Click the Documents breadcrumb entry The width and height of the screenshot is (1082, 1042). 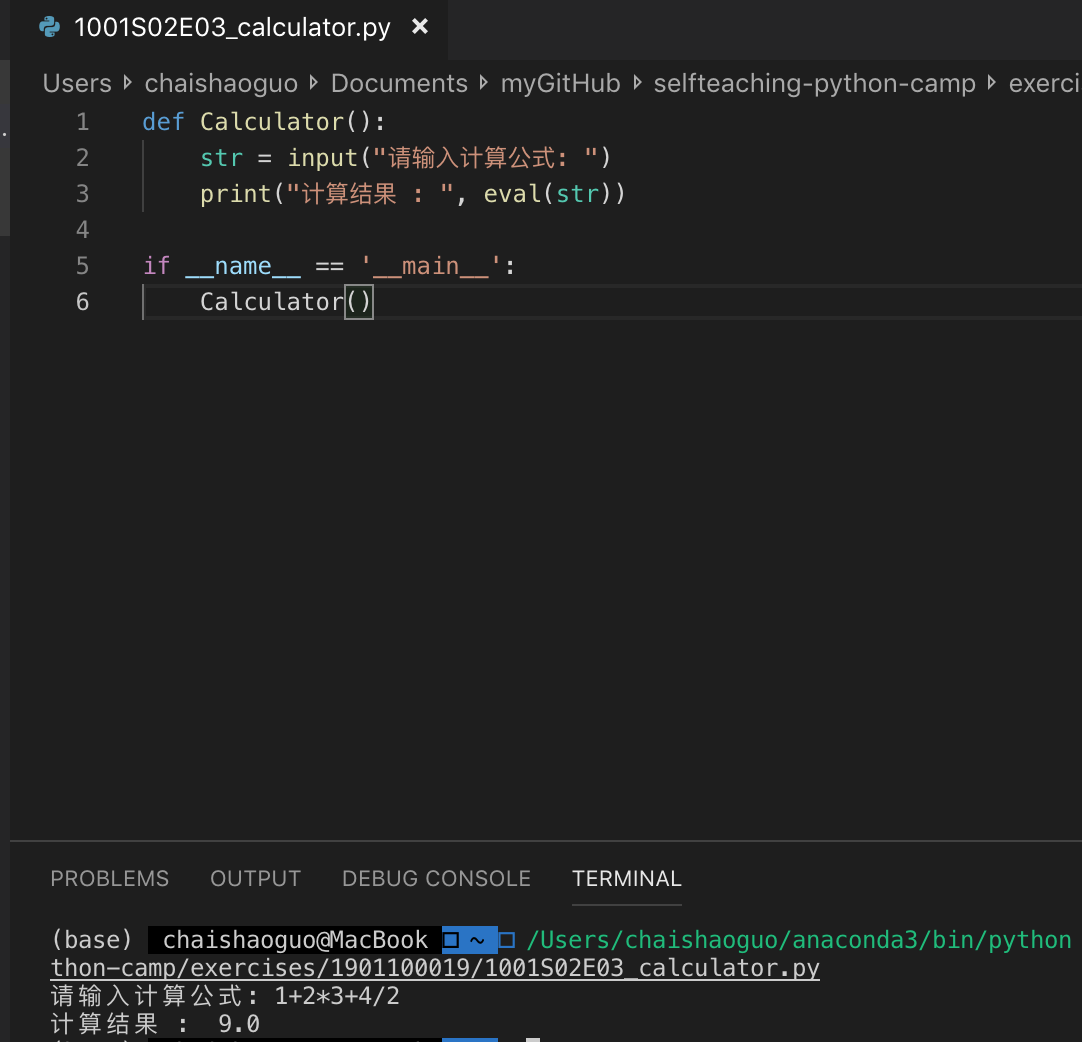pos(399,83)
